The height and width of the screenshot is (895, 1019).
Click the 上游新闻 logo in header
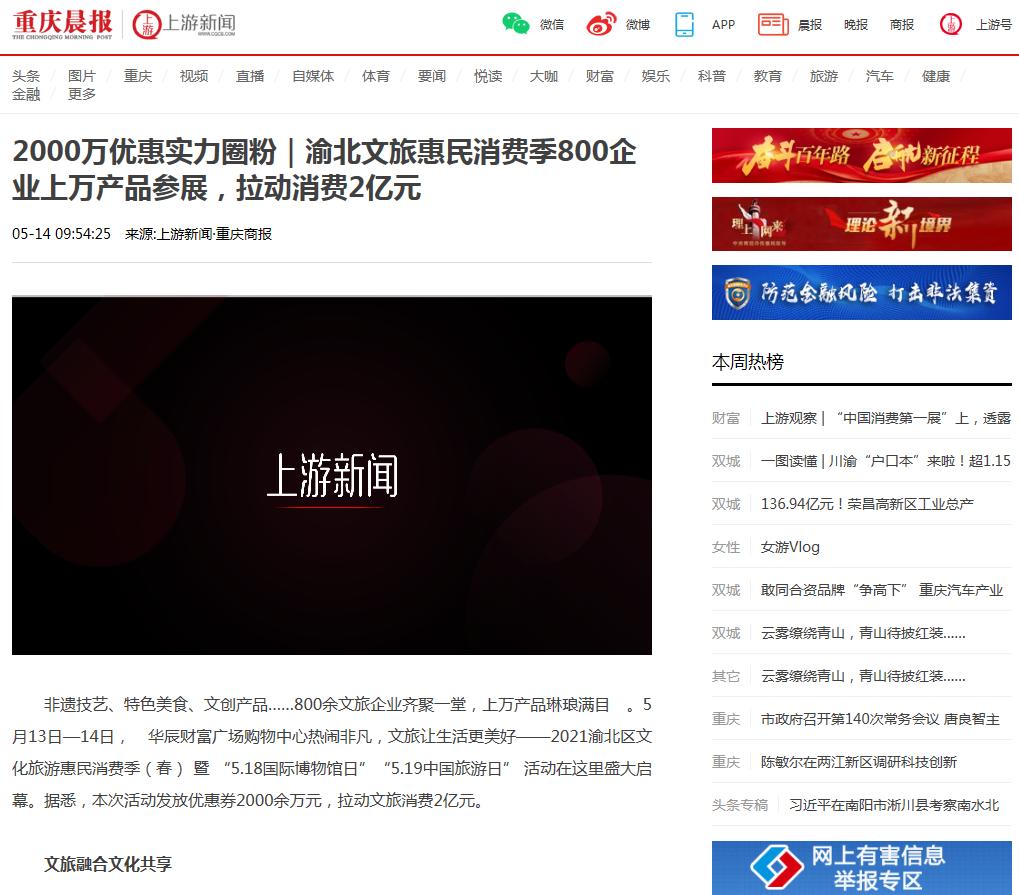click(x=184, y=25)
